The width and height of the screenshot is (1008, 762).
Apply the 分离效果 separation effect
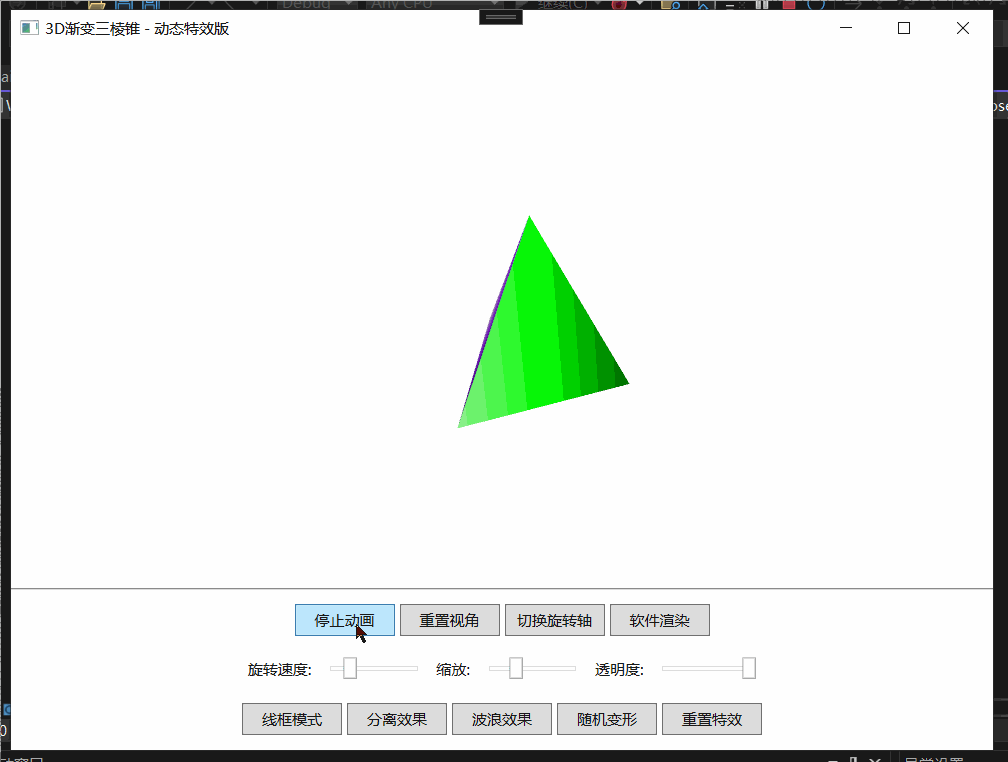tap(397, 719)
